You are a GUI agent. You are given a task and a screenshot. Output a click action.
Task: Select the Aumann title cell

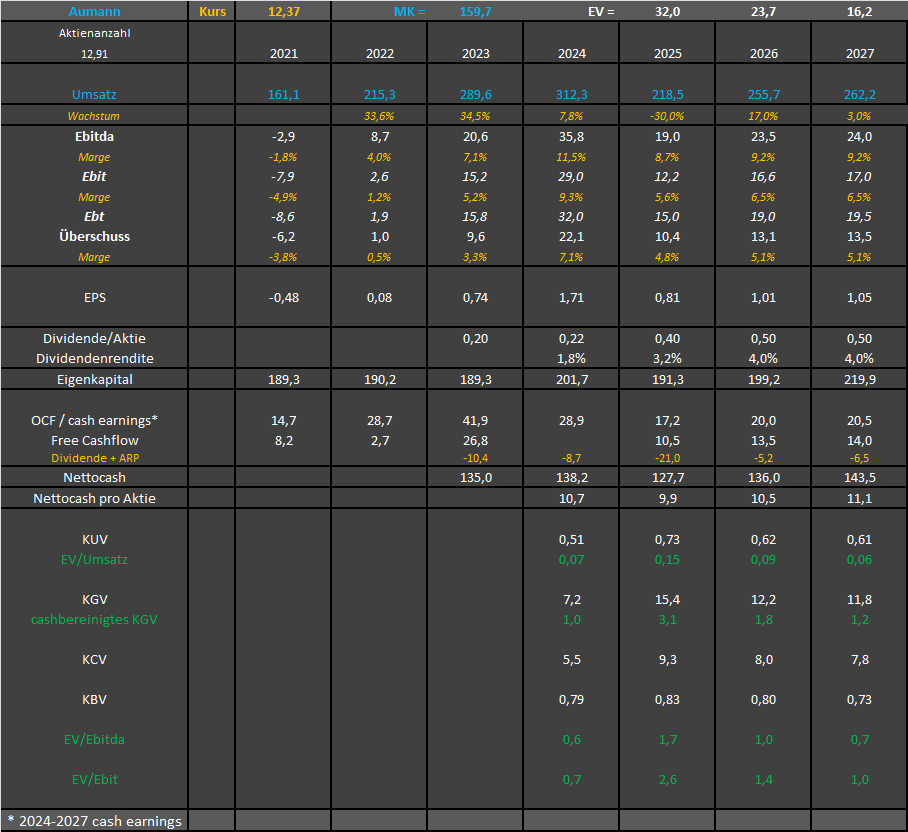tap(94, 11)
